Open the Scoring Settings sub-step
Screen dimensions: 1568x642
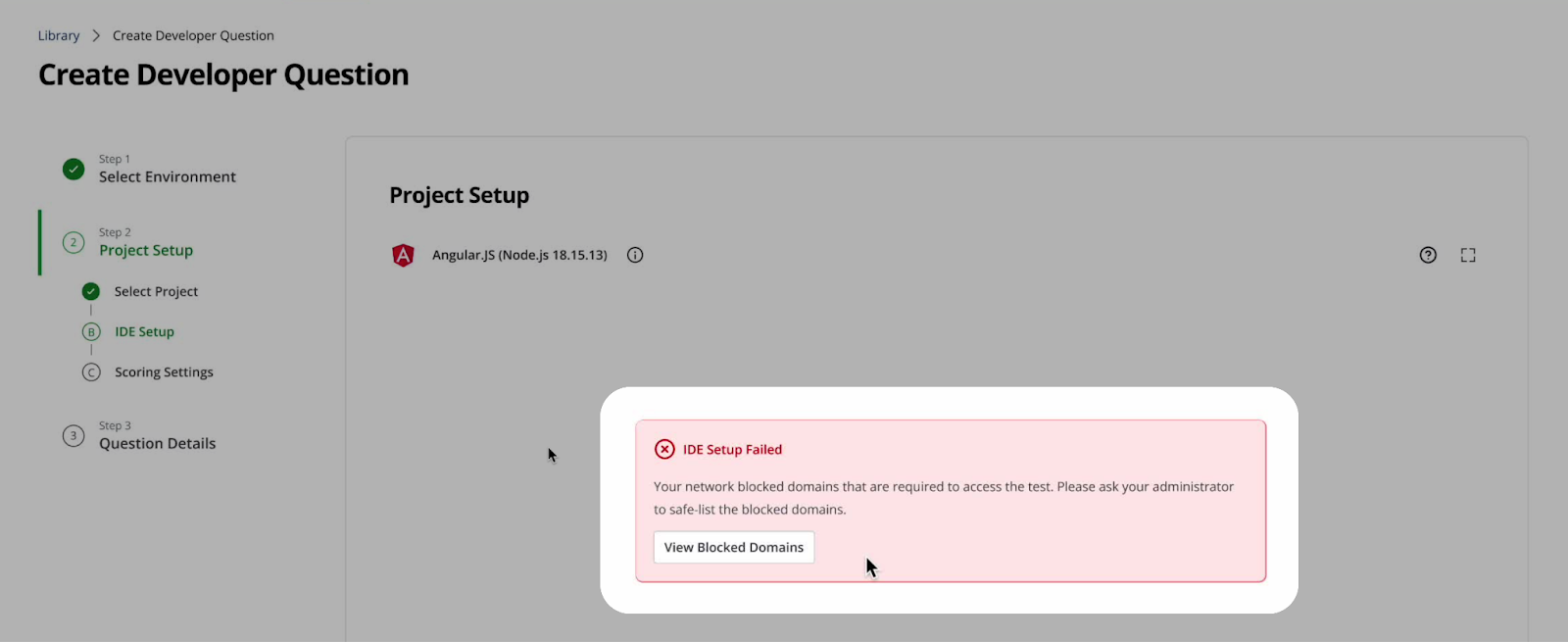[164, 372]
